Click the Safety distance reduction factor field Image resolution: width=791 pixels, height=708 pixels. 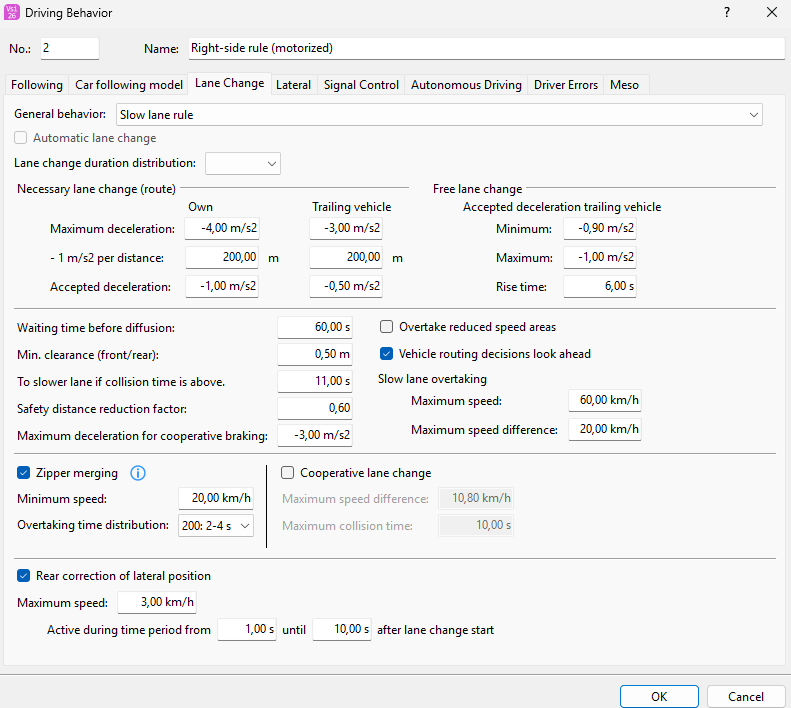pyautogui.click(x=315, y=408)
